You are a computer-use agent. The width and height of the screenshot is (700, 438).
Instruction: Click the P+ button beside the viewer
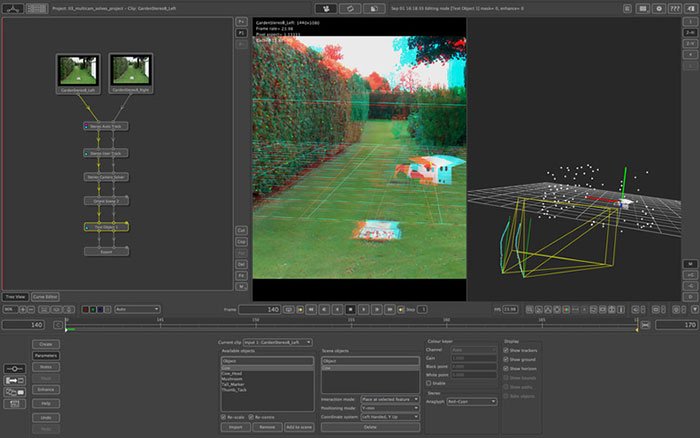coord(241,21)
